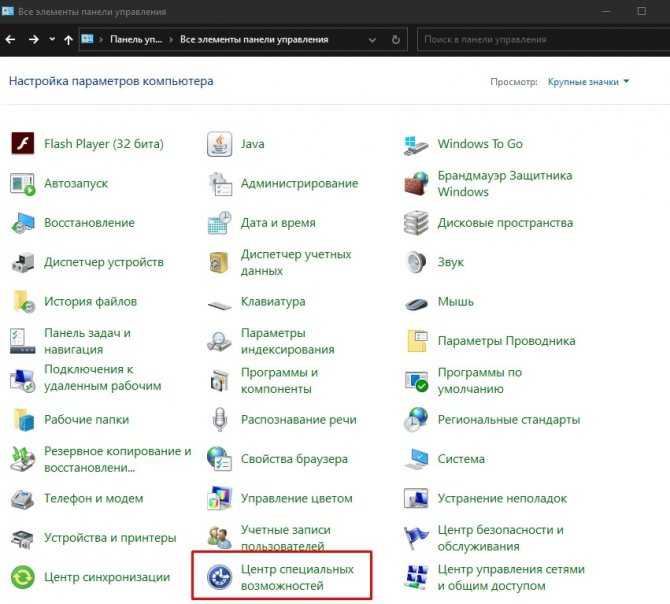Open the Клавиатура icon

click(220, 305)
